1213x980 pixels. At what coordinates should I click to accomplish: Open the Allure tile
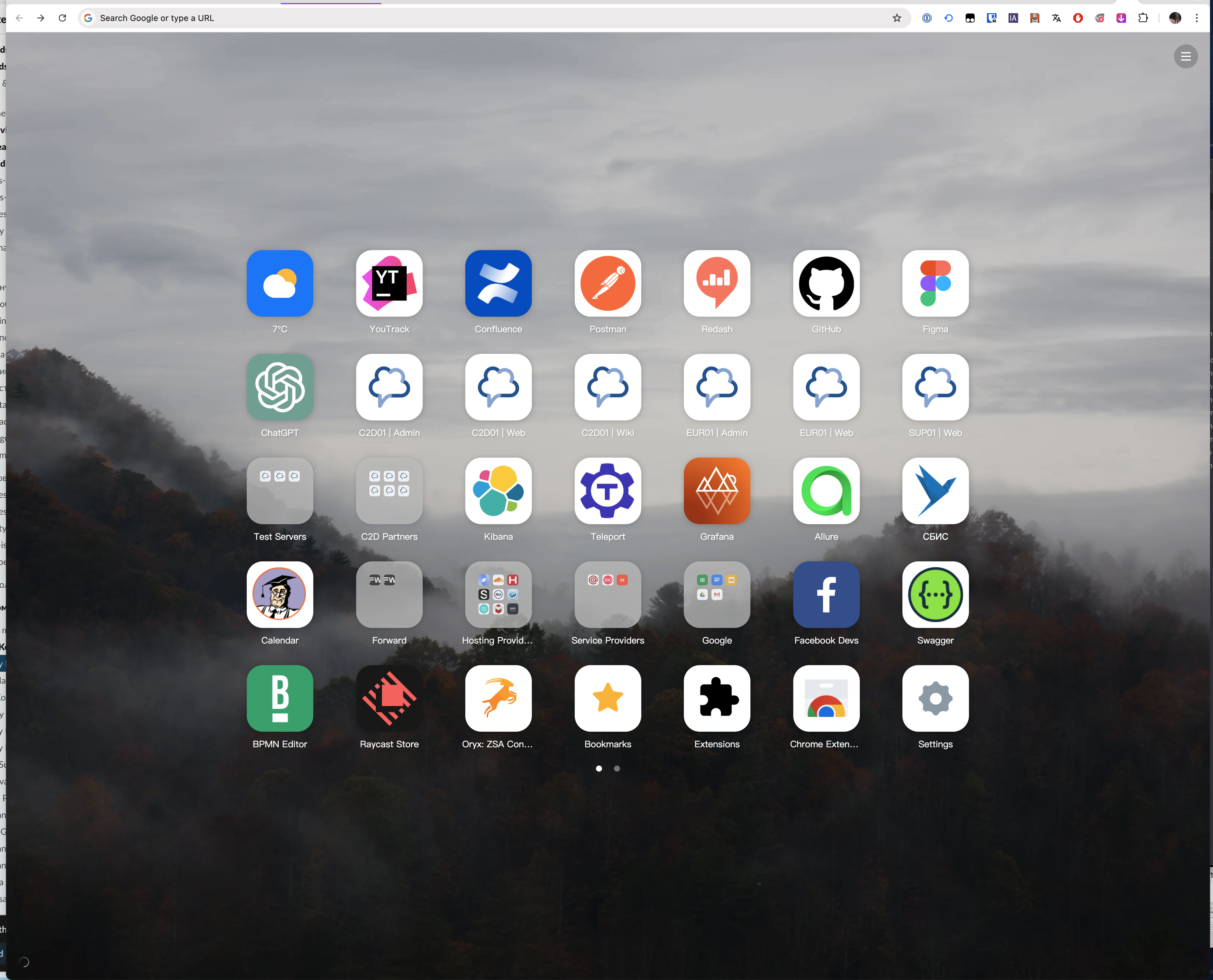[826, 491]
